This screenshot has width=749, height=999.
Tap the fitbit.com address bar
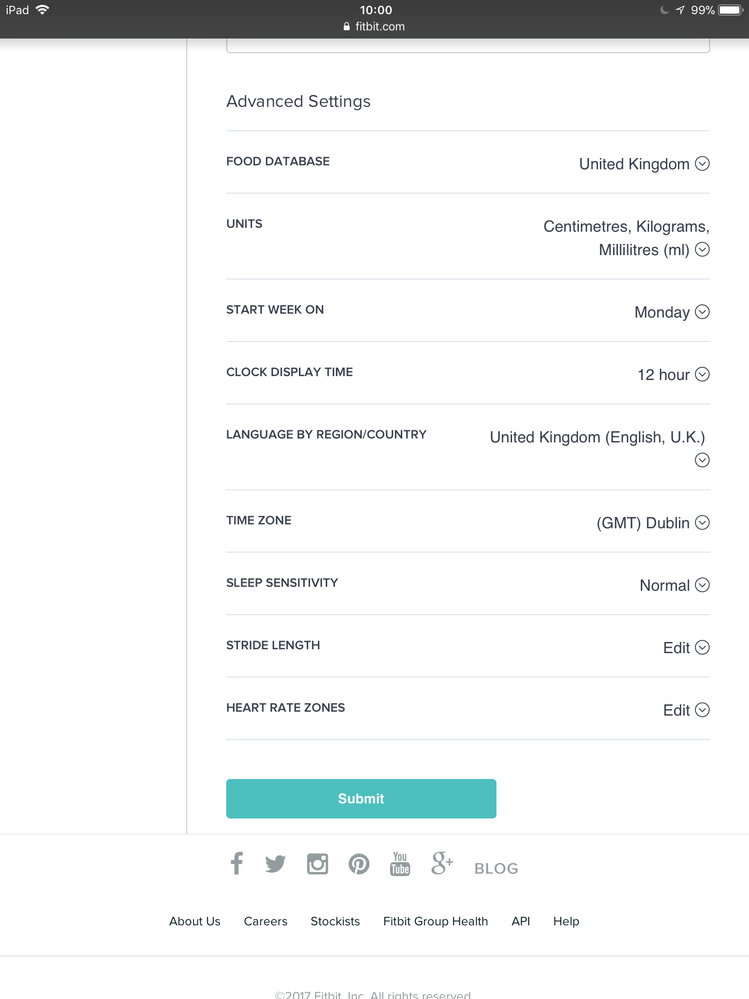click(x=375, y=27)
